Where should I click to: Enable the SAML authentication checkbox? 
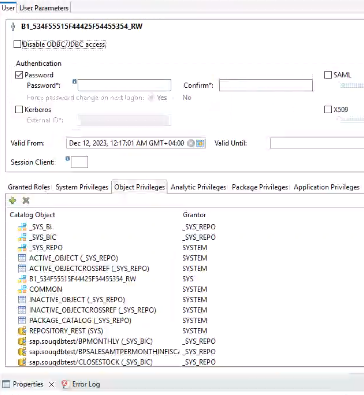point(328,75)
